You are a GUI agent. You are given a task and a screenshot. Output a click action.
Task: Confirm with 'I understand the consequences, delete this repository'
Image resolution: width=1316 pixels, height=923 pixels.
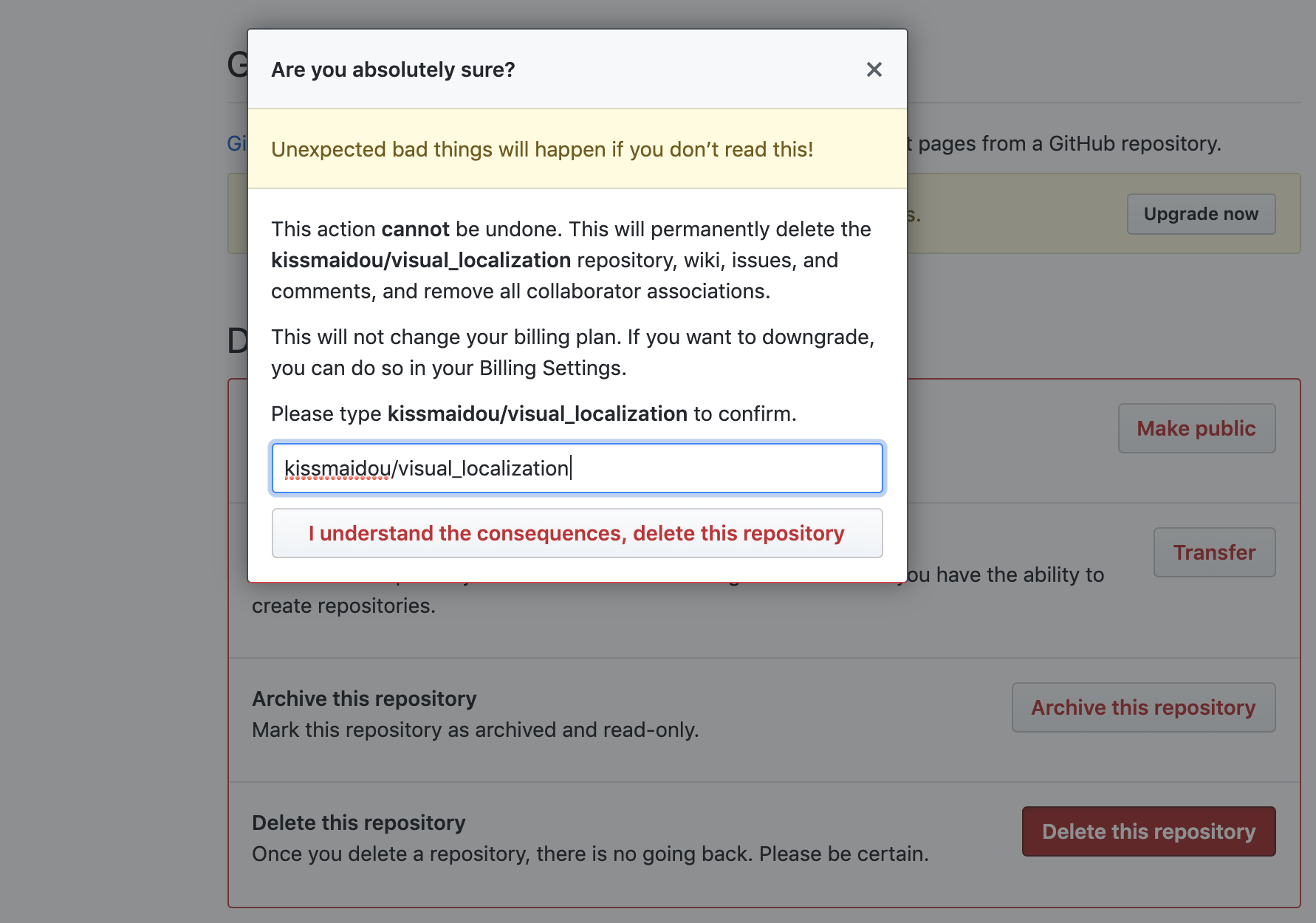(x=578, y=533)
